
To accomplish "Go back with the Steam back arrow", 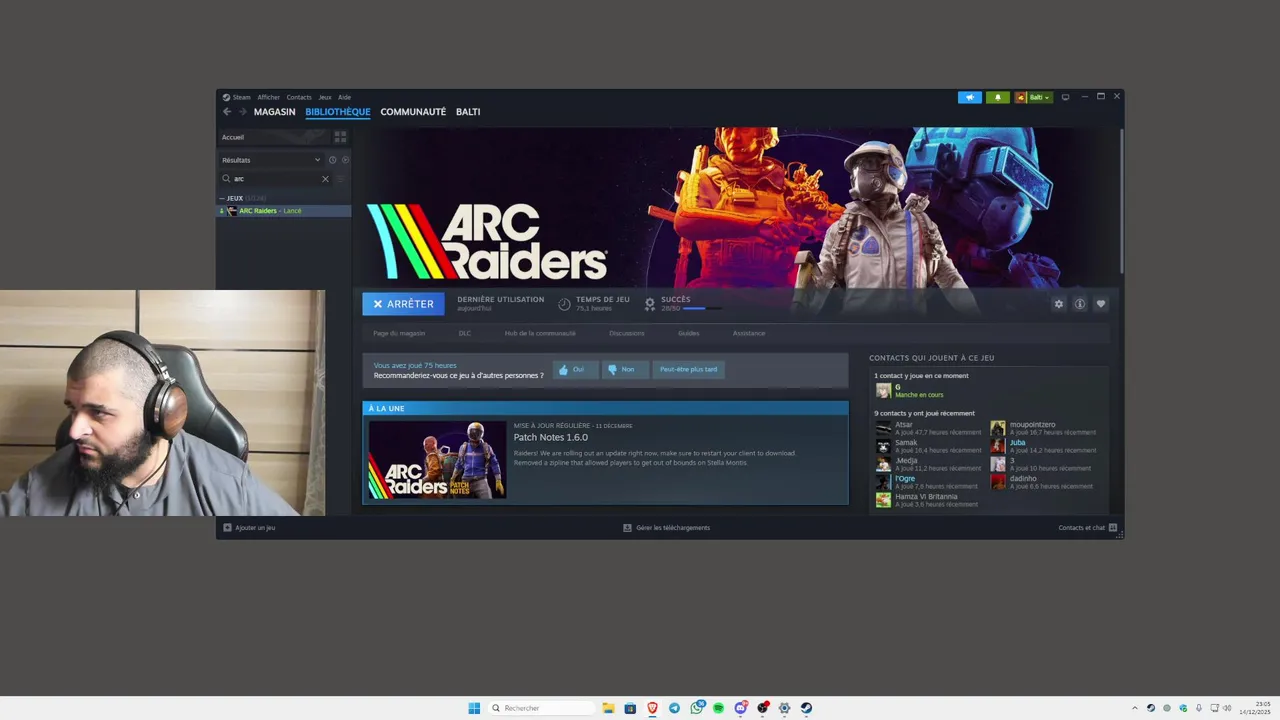I will coord(227,112).
